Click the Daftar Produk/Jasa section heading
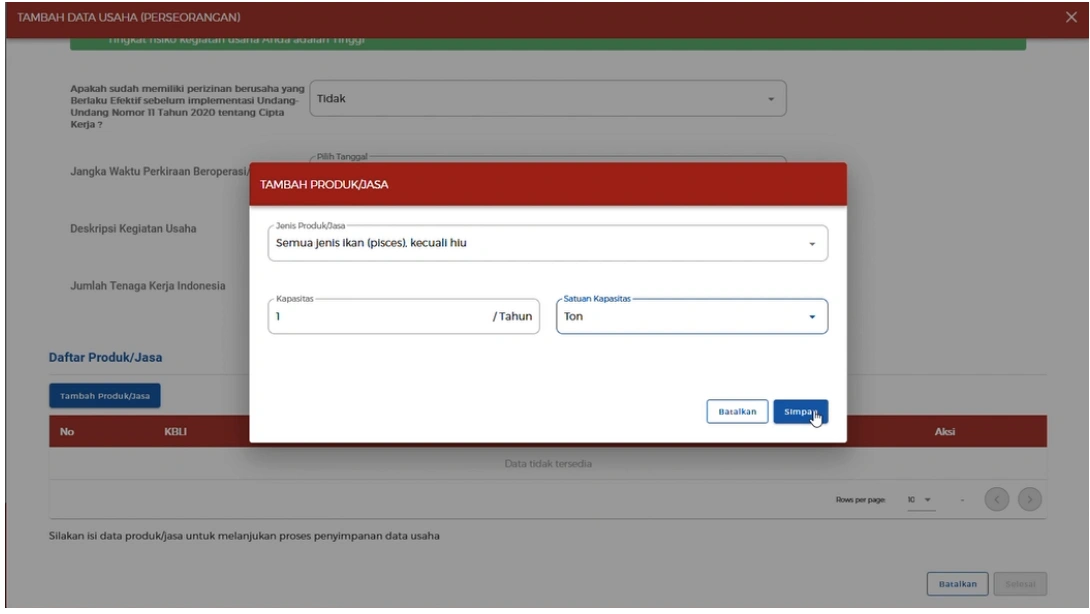 tap(105, 357)
